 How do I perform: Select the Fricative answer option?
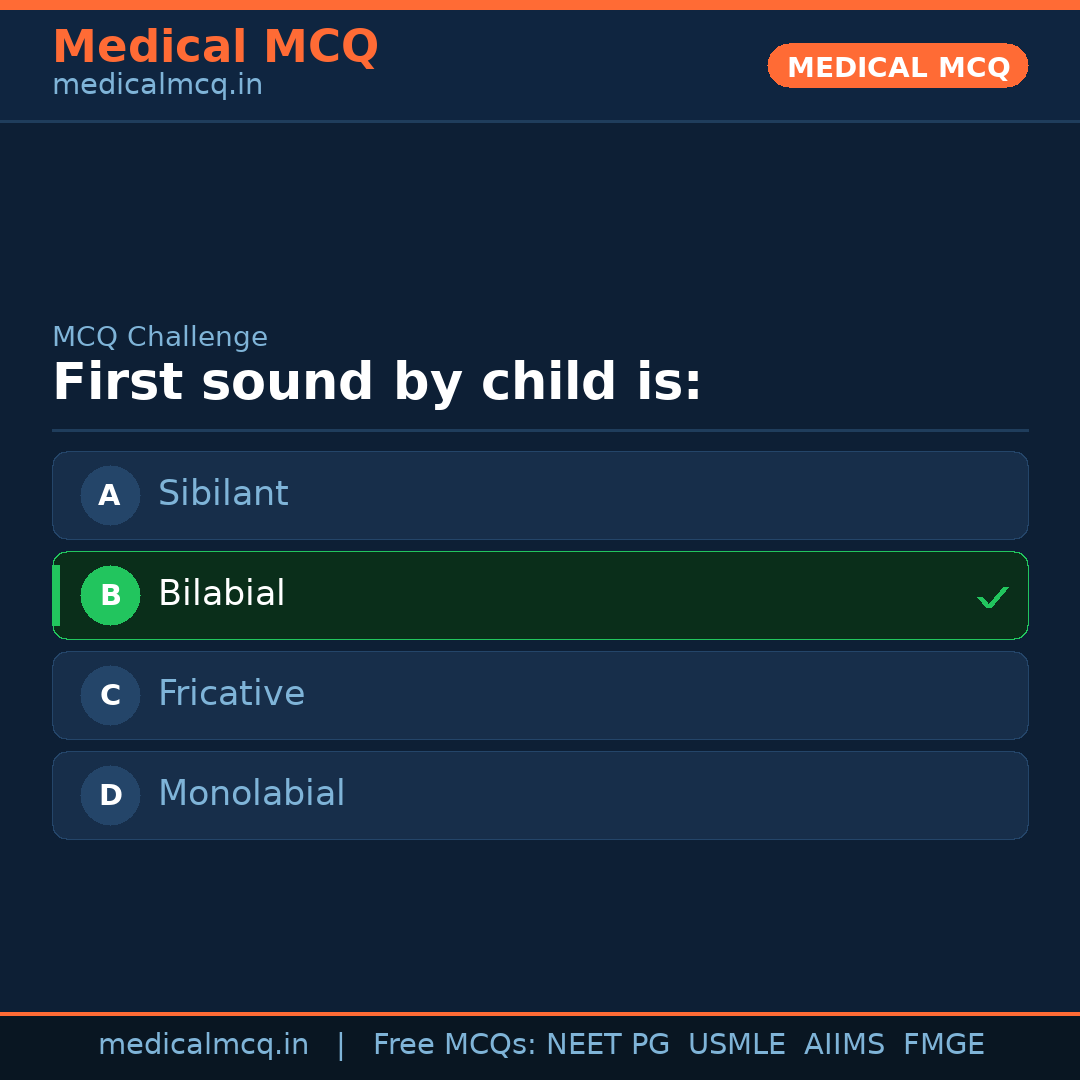(x=540, y=695)
